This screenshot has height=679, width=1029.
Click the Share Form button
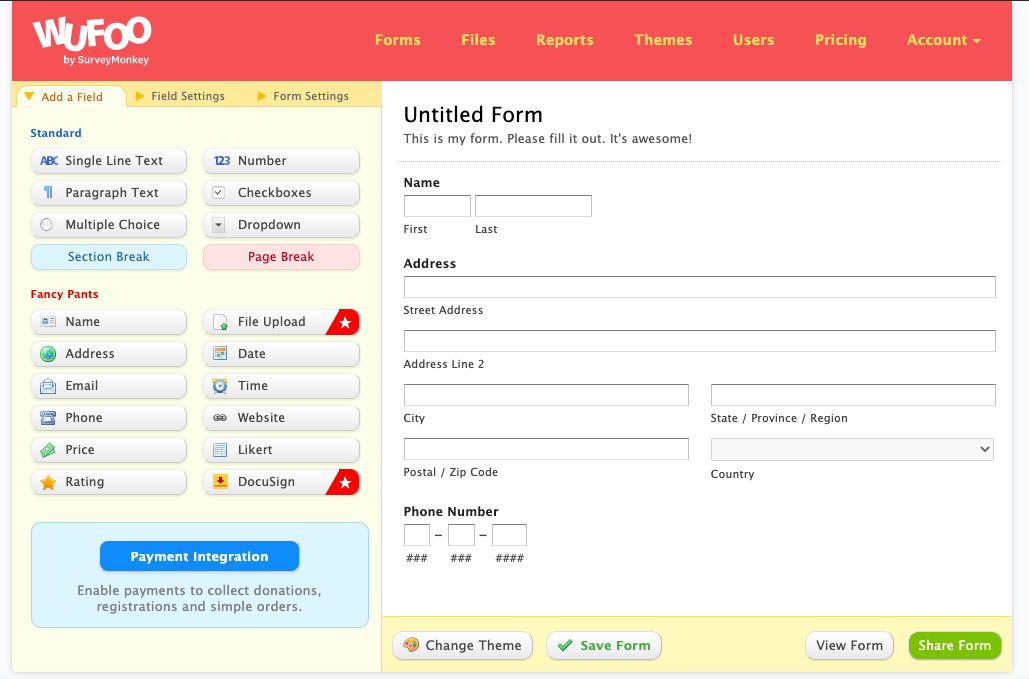tap(955, 646)
